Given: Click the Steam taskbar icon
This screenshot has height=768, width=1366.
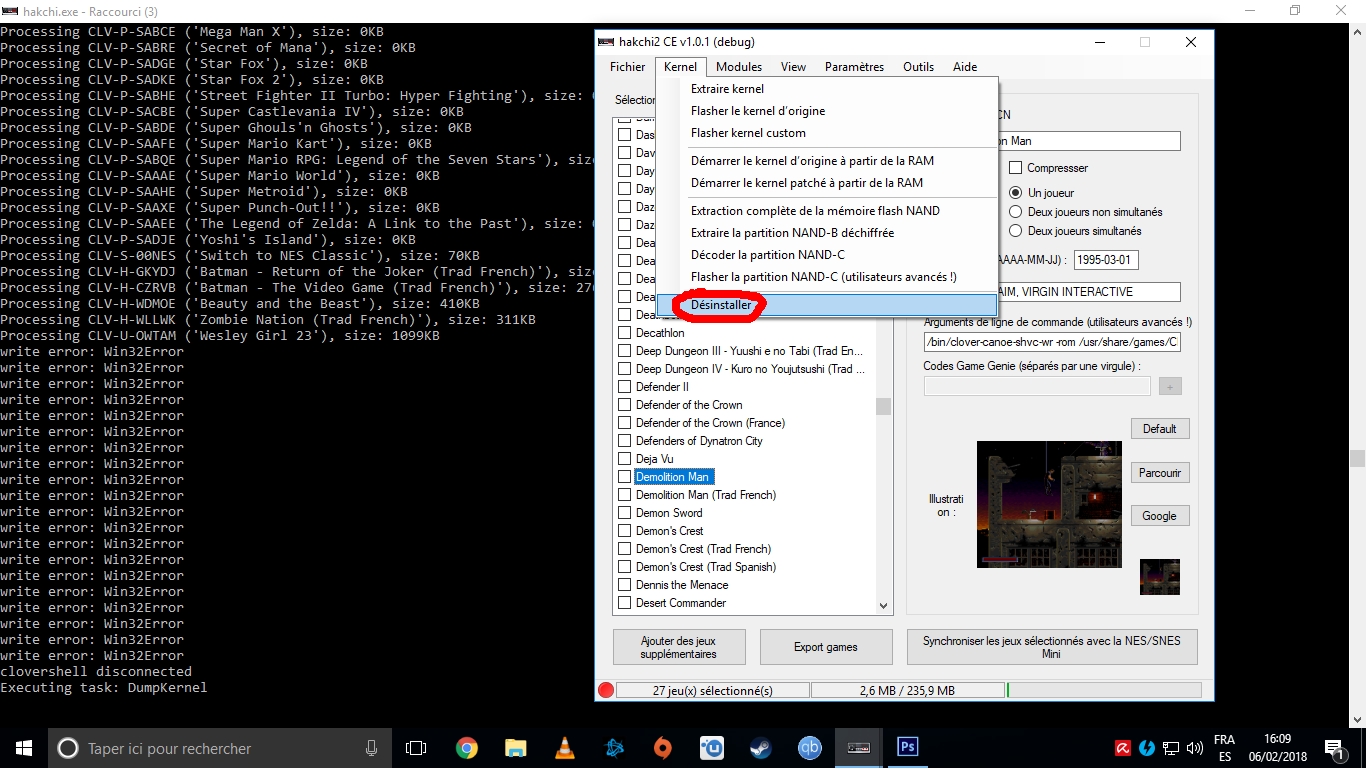Looking at the screenshot, I should pos(760,748).
